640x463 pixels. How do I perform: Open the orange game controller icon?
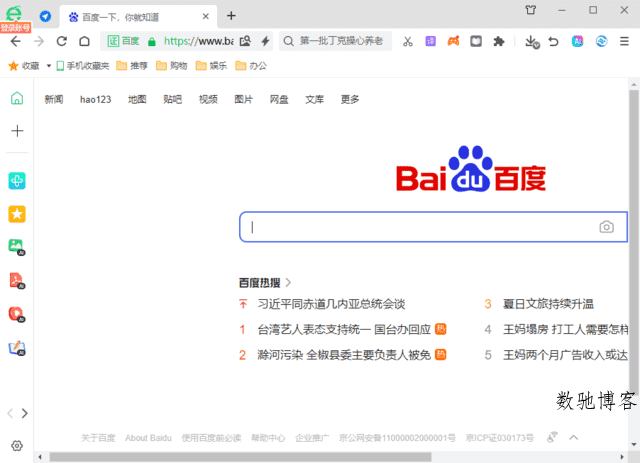pos(453,41)
